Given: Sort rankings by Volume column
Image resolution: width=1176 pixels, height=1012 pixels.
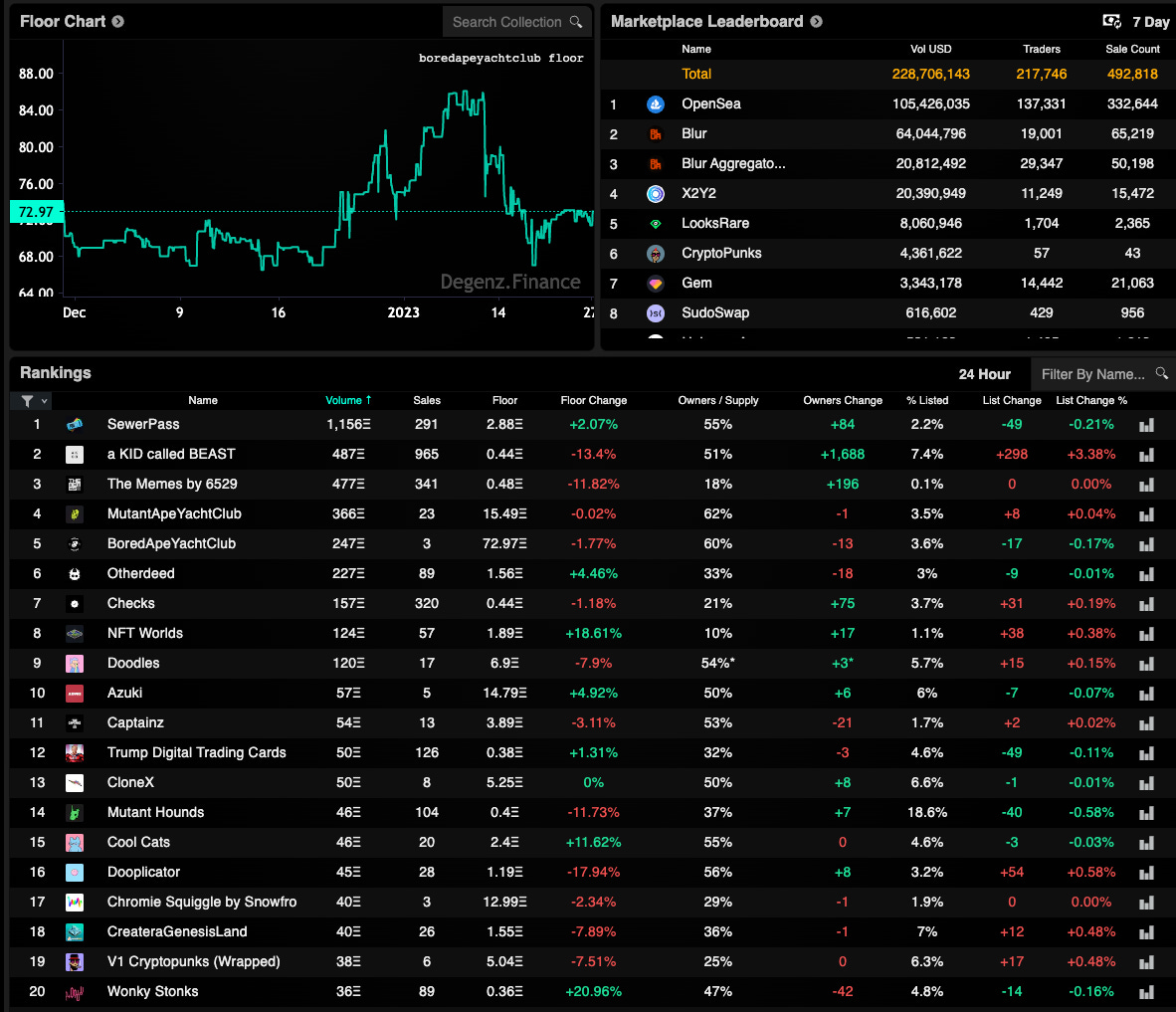Looking at the screenshot, I should (x=348, y=401).
